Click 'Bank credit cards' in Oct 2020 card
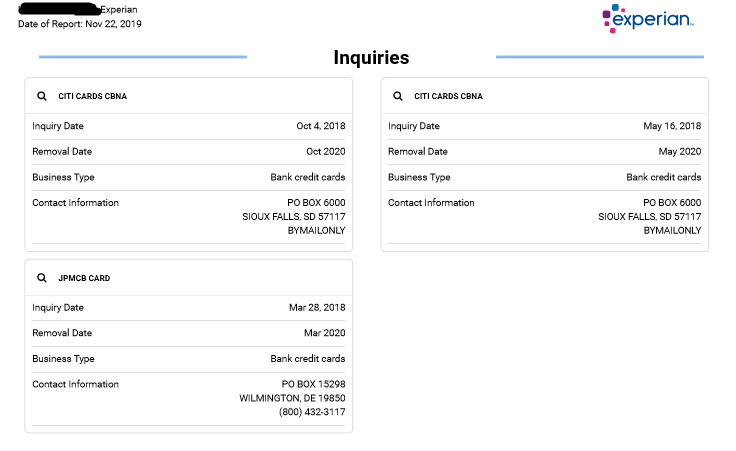 [x=307, y=177]
